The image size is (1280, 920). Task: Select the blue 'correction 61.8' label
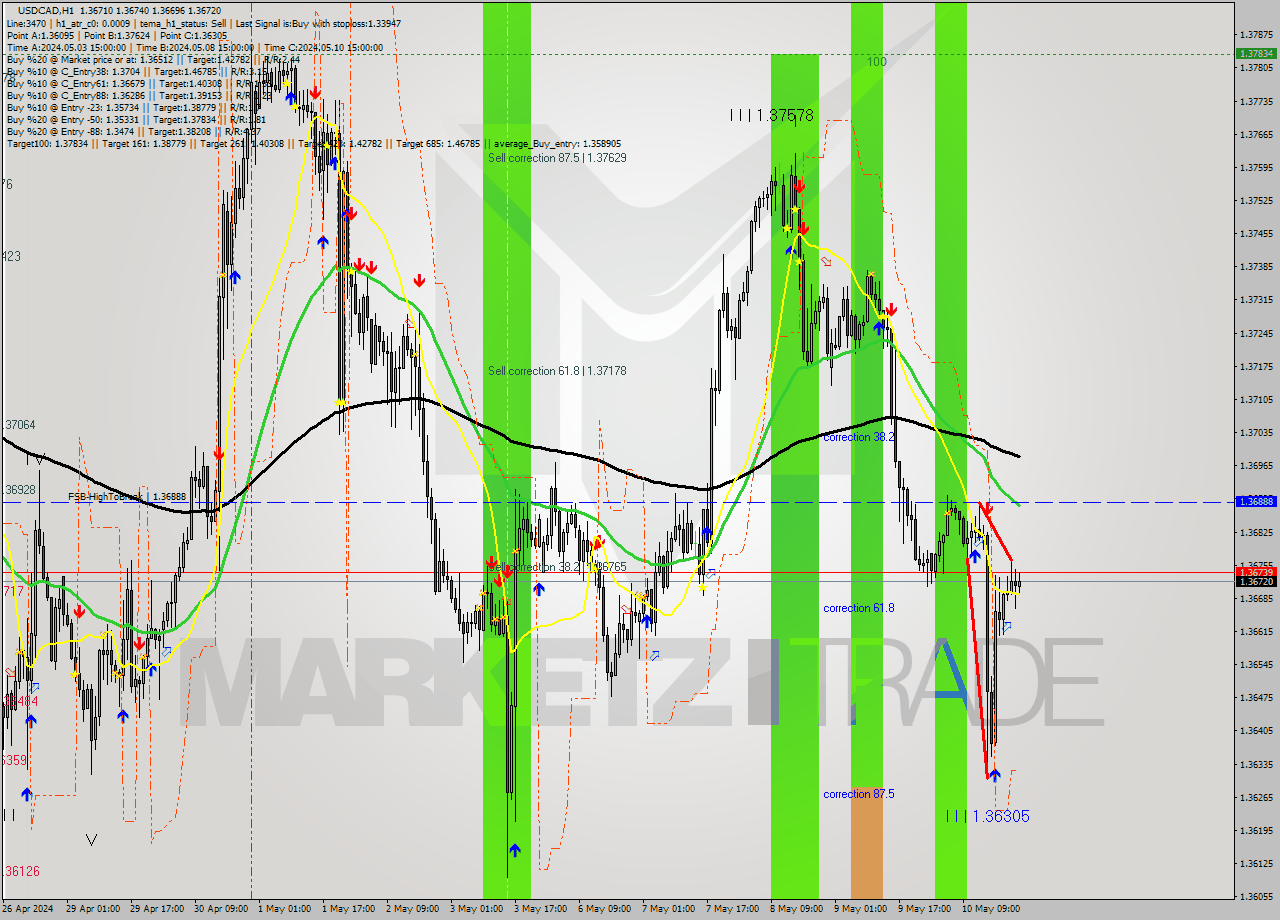858,608
